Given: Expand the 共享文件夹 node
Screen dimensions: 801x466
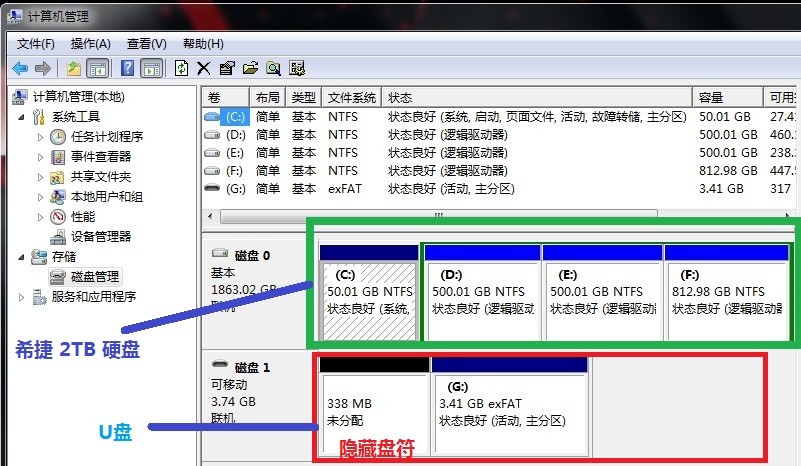Looking at the screenshot, I should [x=40, y=177].
